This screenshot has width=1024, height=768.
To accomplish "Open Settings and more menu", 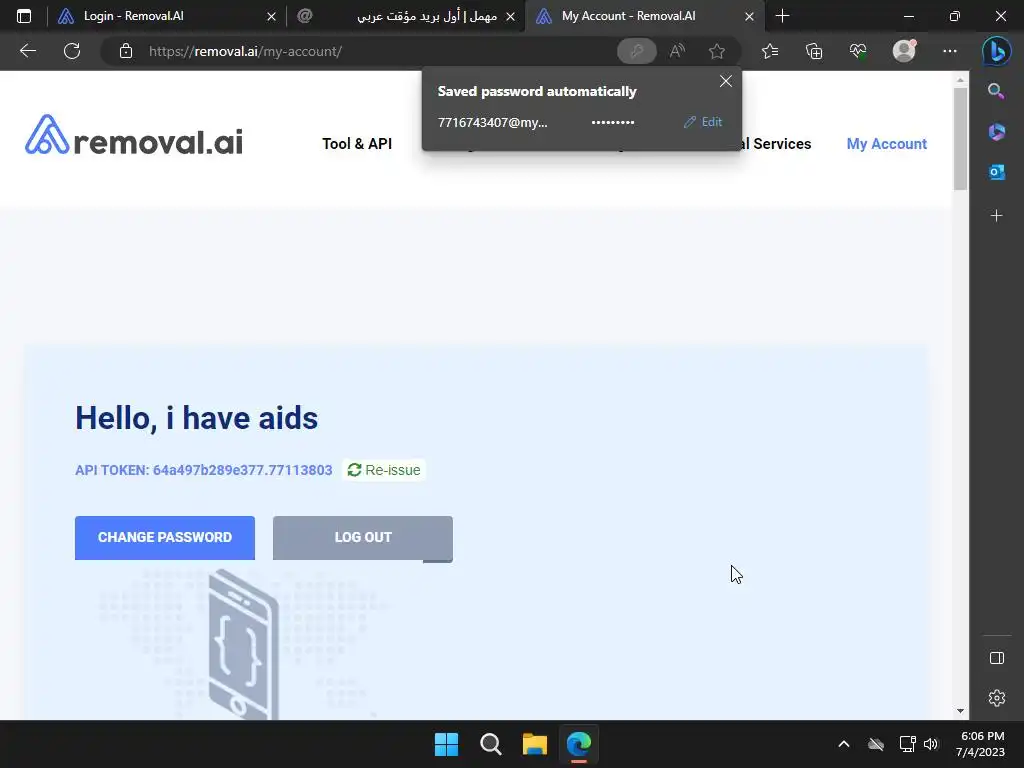I will coord(950,51).
